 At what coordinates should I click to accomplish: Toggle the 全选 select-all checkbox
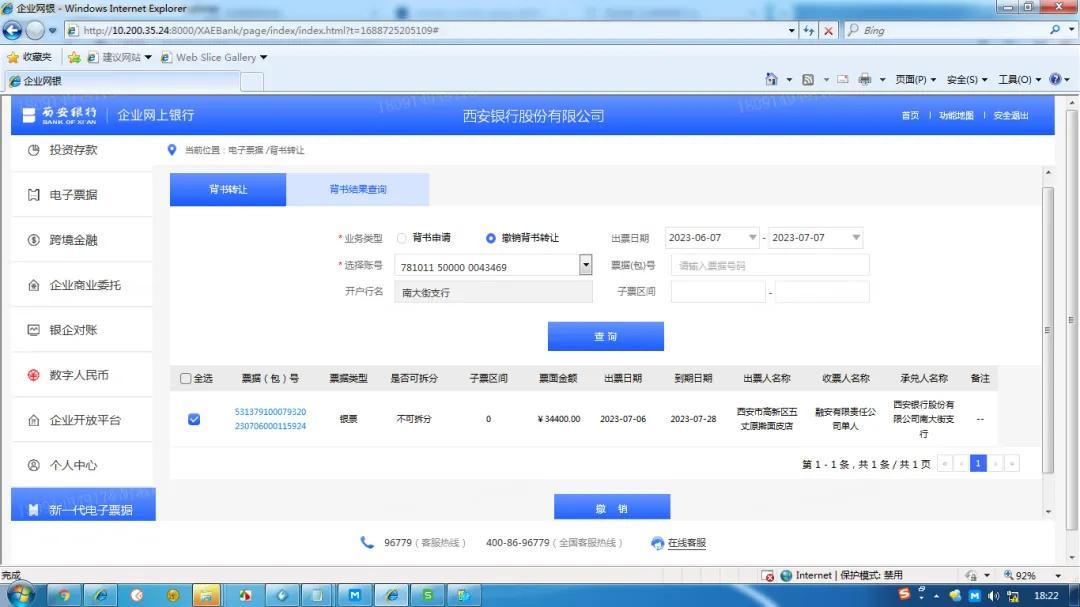coord(185,378)
